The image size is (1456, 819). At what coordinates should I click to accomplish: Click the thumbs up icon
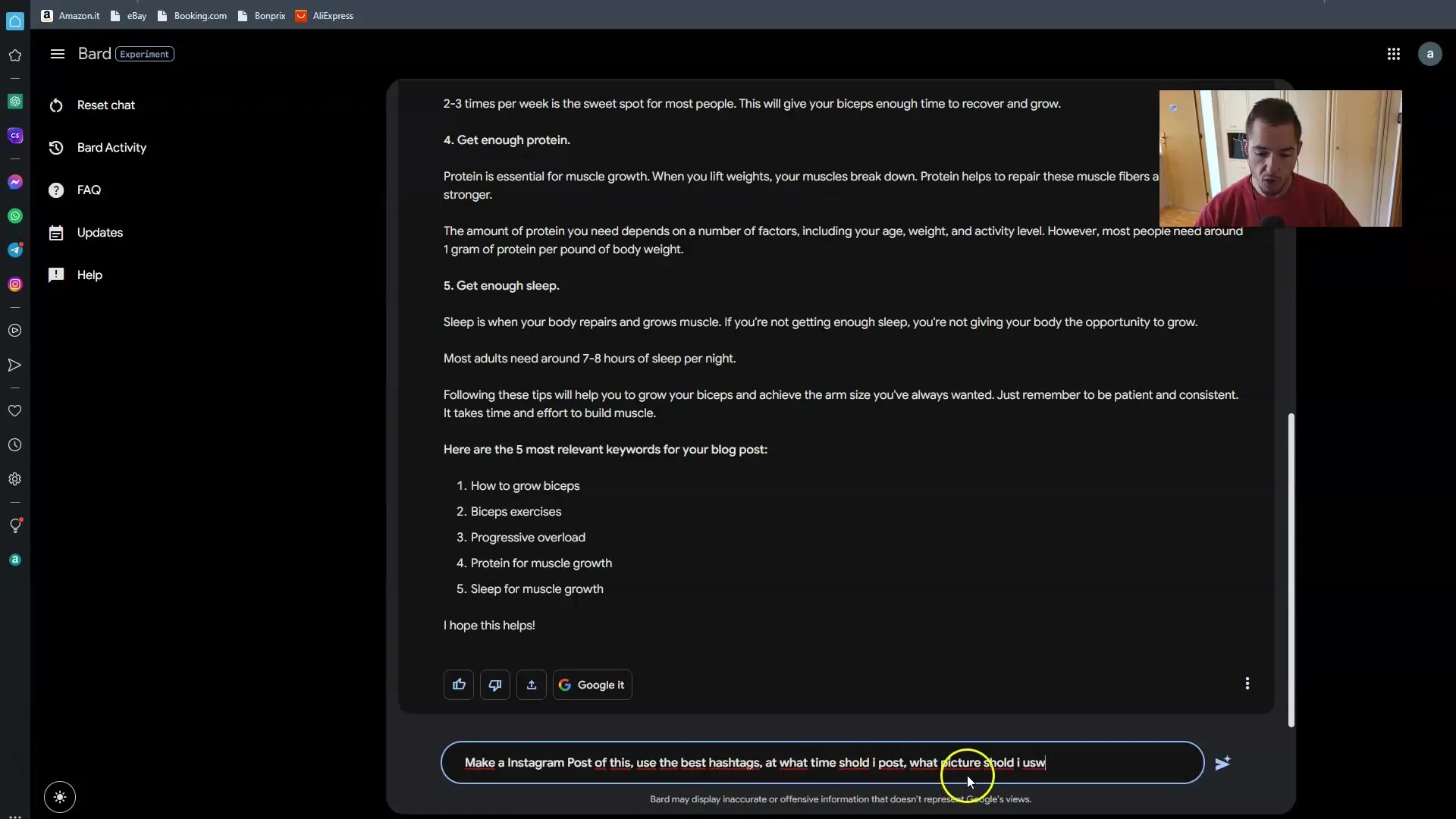pyautogui.click(x=459, y=684)
